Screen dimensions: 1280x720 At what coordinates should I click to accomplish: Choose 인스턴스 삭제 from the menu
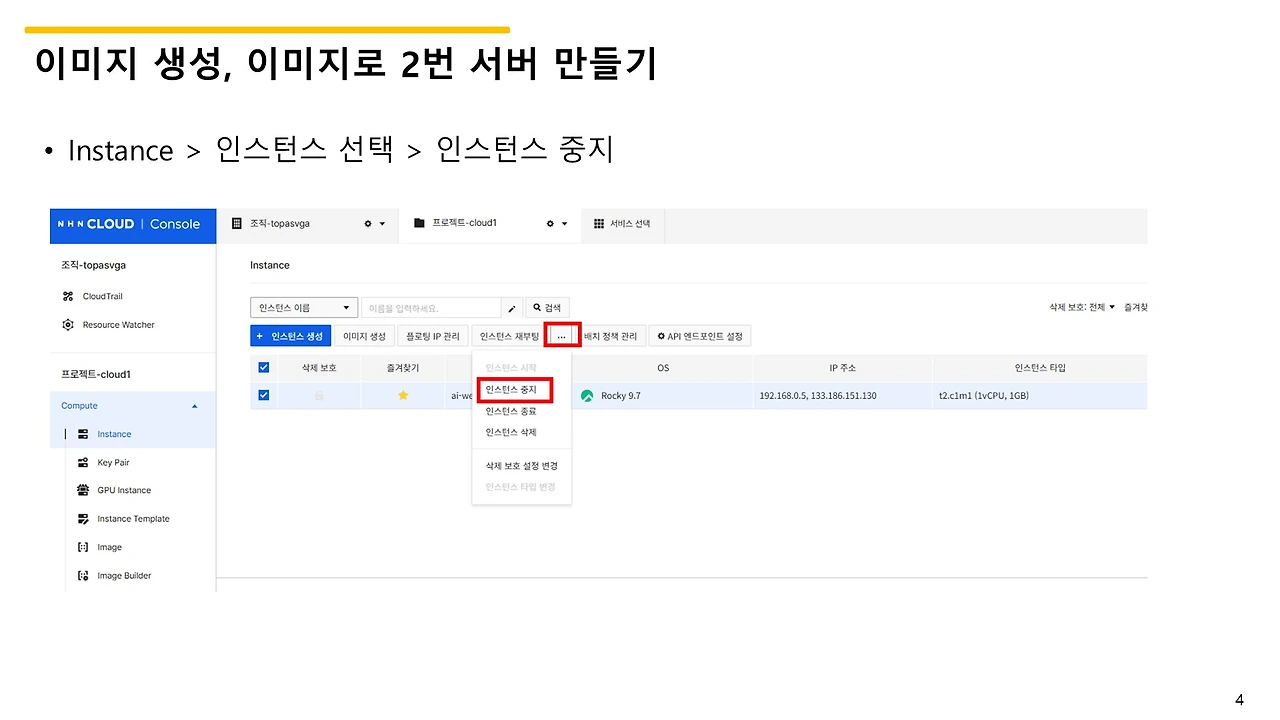pyautogui.click(x=511, y=432)
